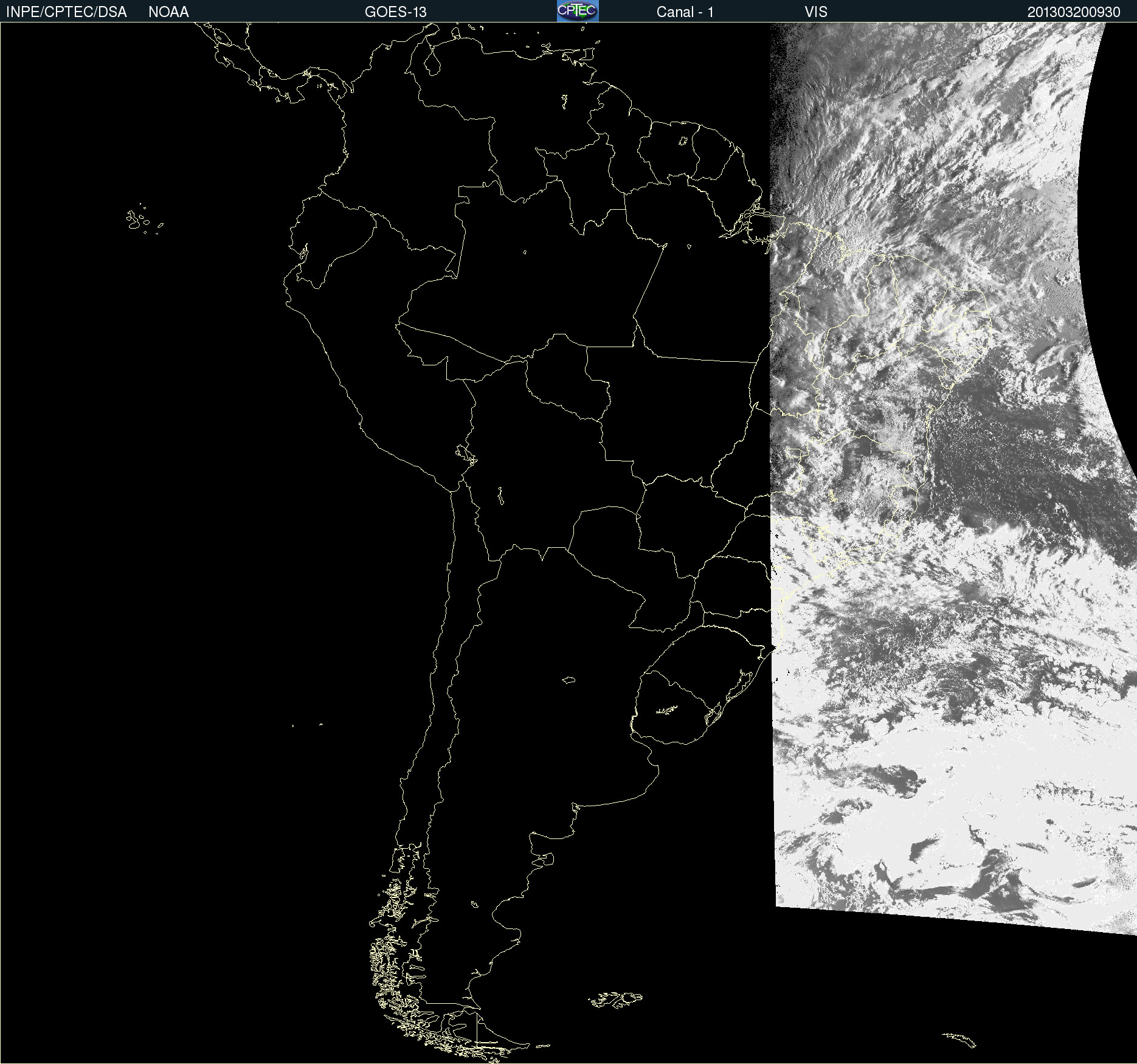Click the 201303200930 timestamp

click(x=1074, y=12)
